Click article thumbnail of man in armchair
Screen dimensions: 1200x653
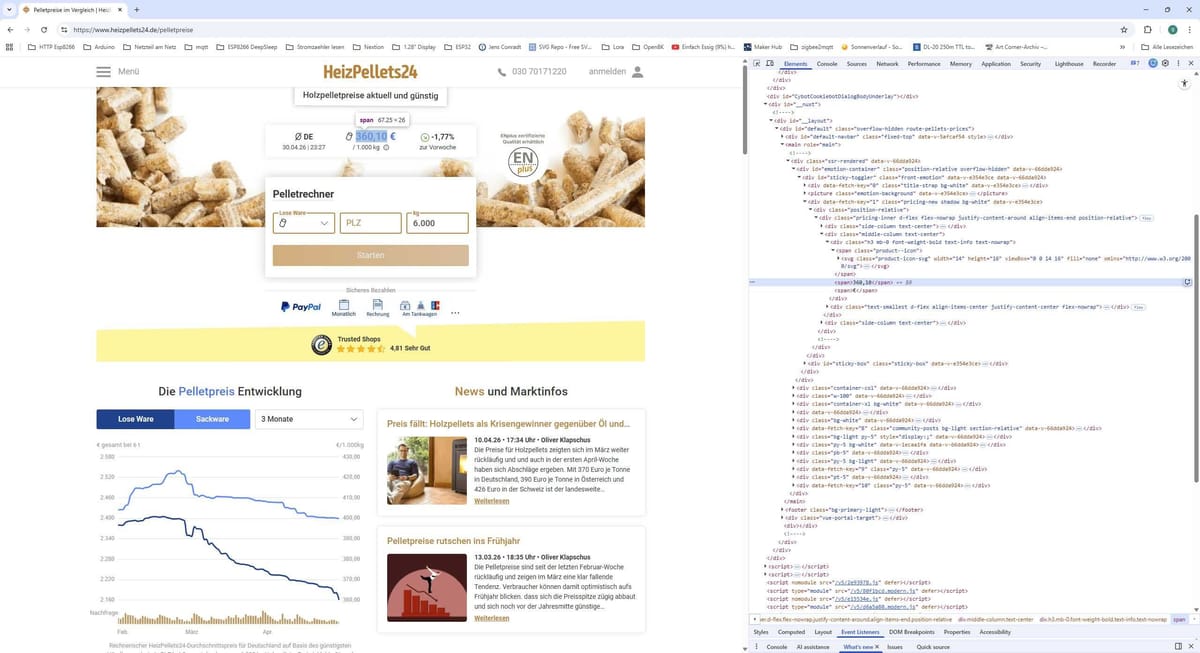point(427,470)
